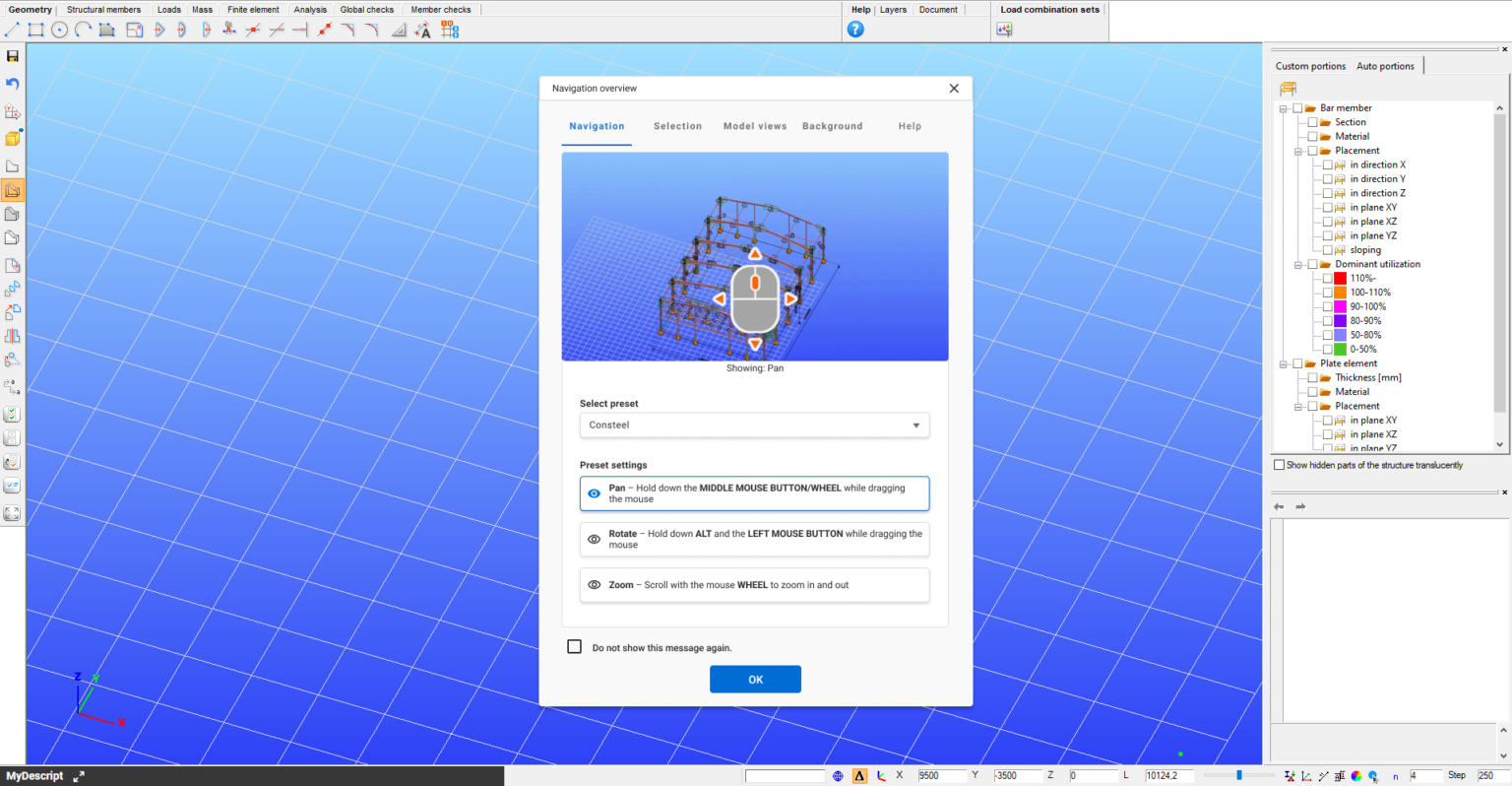This screenshot has width=1512, height=786.
Task: Click the green 0-50% utilization swatch
Action: [1340, 350]
